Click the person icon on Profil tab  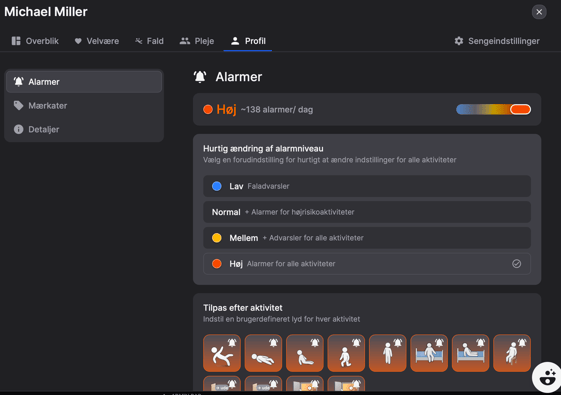[235, 41]
